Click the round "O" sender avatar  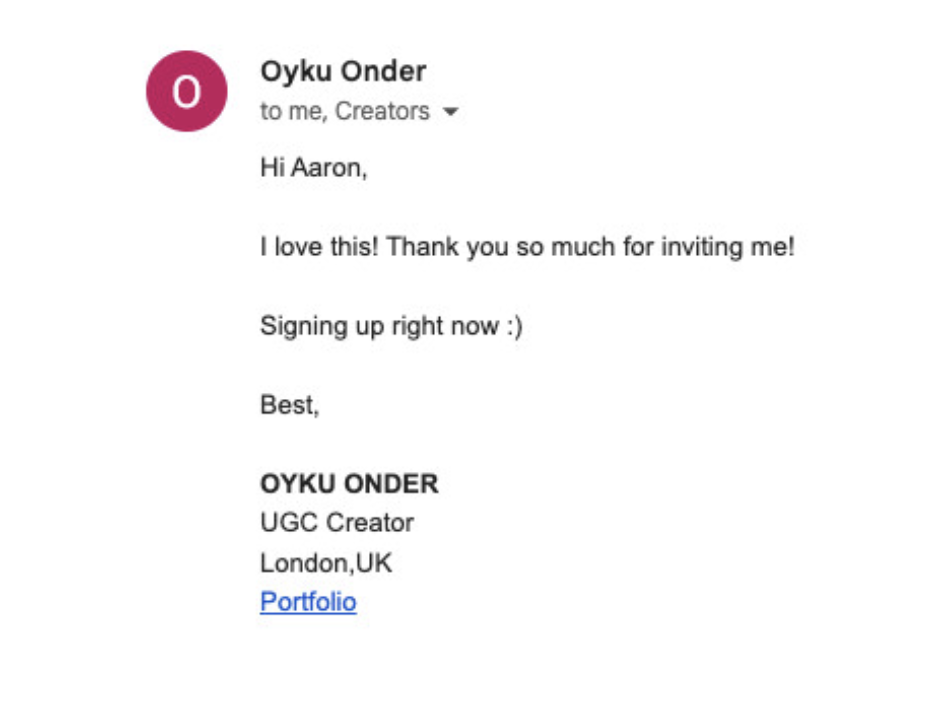(187, 91)
